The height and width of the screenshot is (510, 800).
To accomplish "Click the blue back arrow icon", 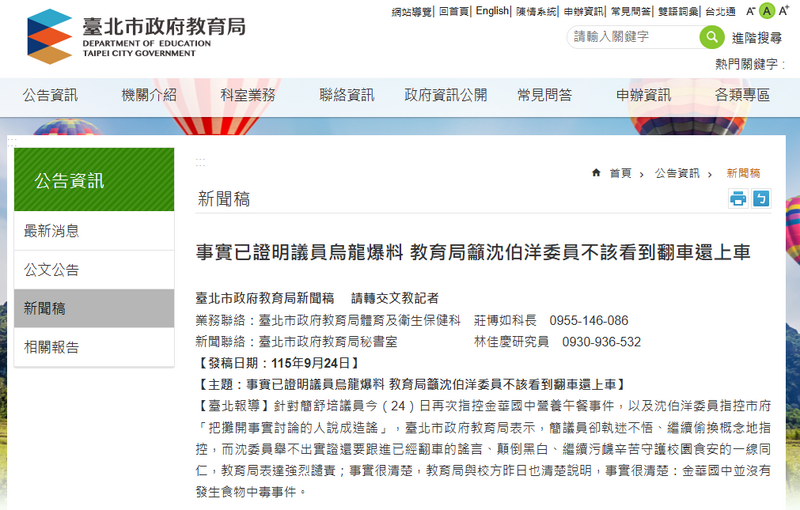I will (761, 198).
